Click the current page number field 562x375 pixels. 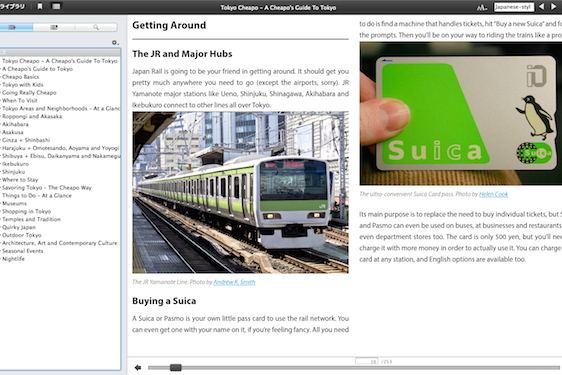(366, 361)
